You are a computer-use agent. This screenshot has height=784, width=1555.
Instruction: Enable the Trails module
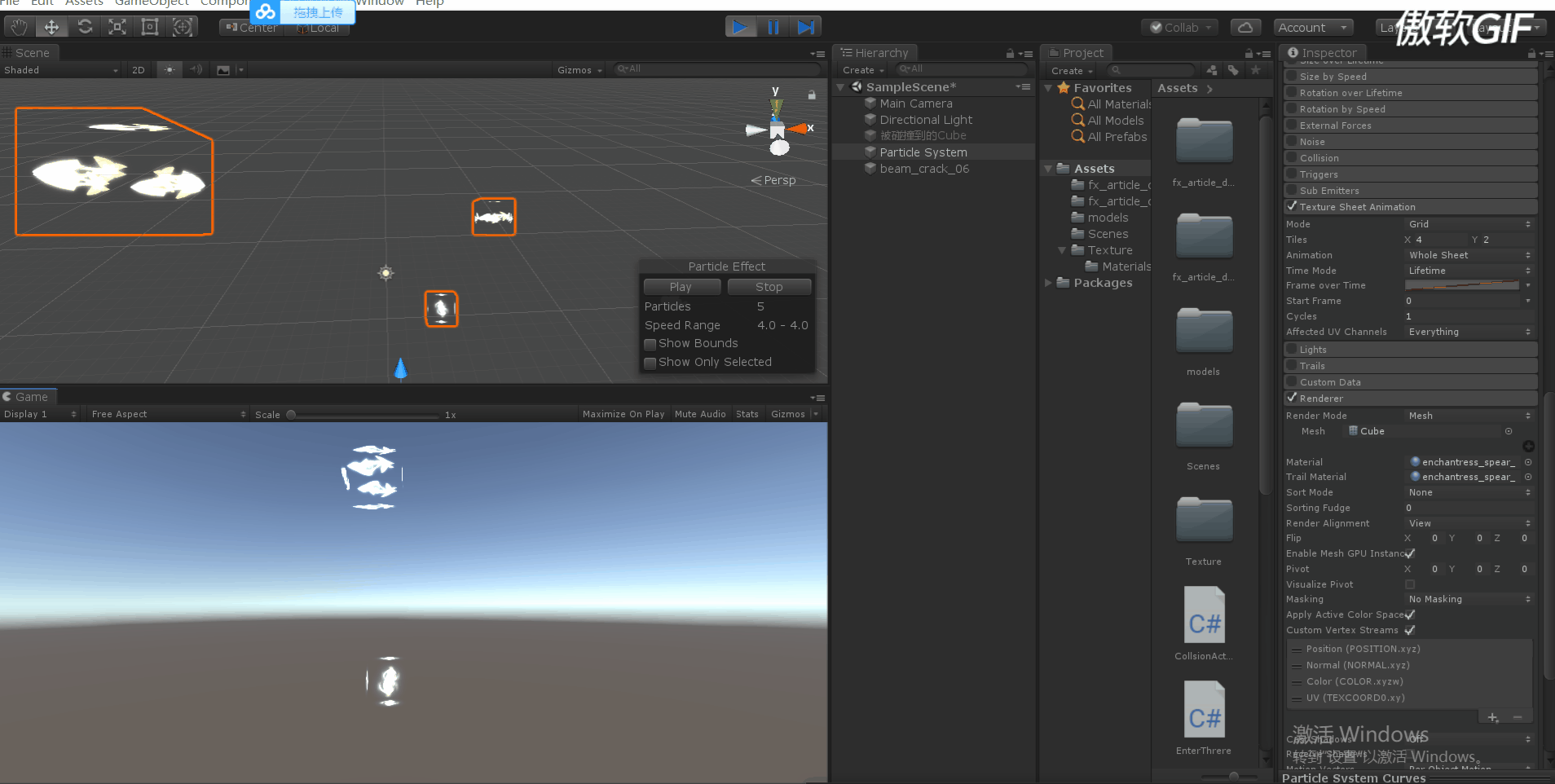click(1292, 366)
